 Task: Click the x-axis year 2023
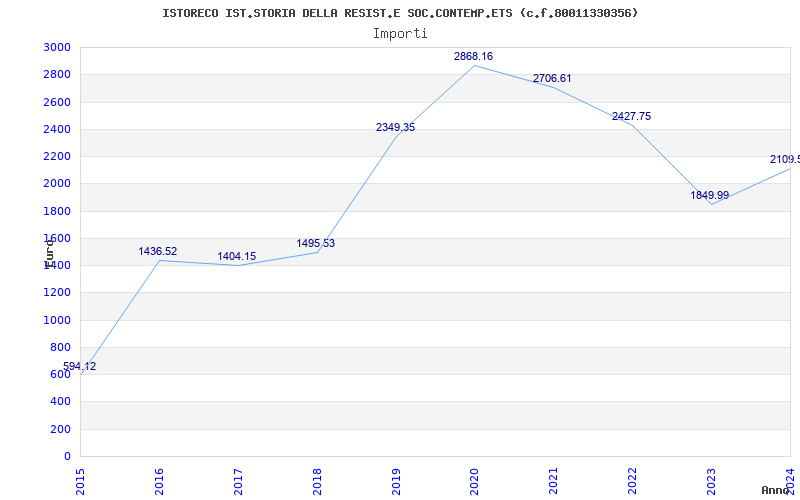click(x=711, y=482)
